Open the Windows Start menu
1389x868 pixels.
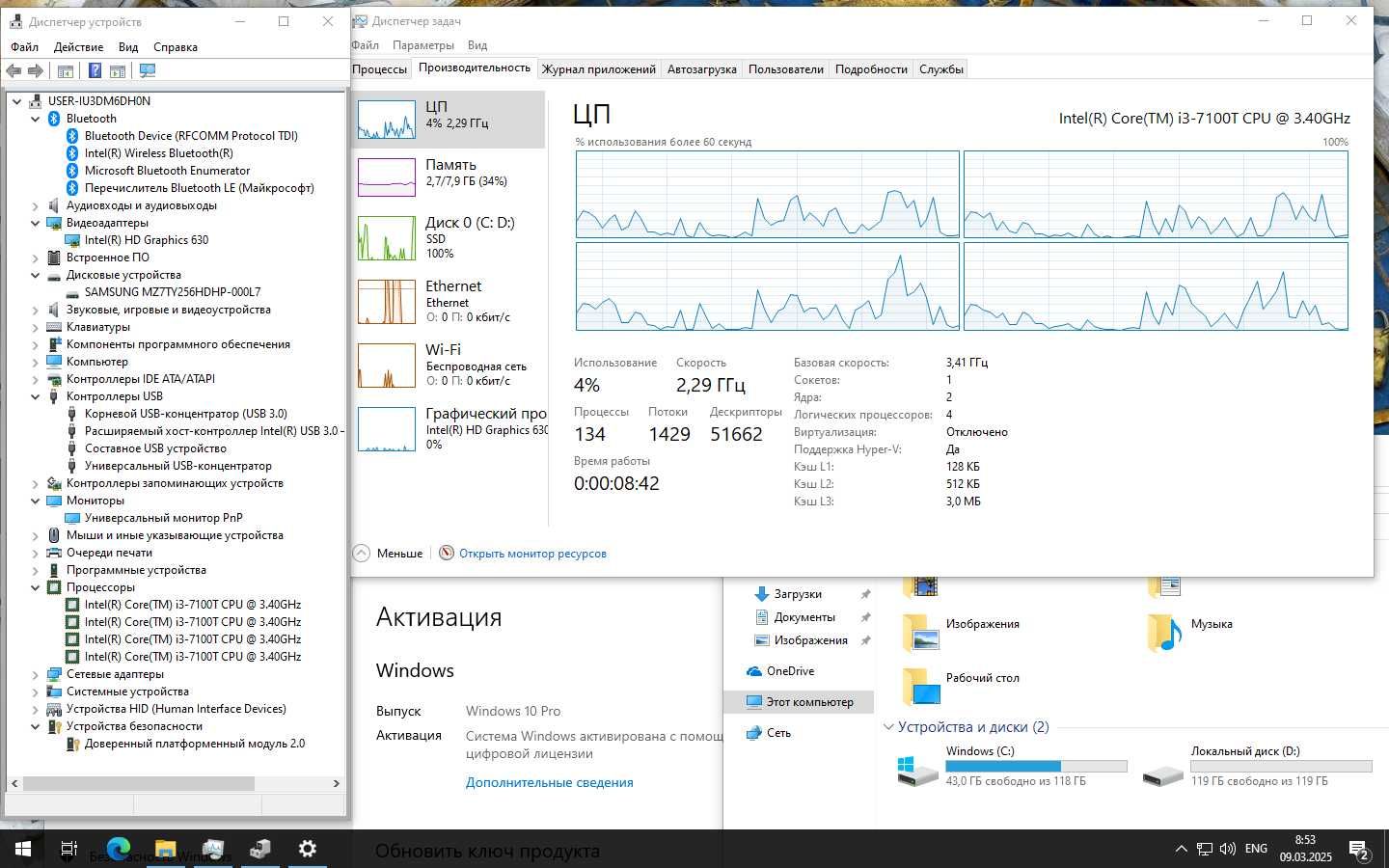[23, 849]
